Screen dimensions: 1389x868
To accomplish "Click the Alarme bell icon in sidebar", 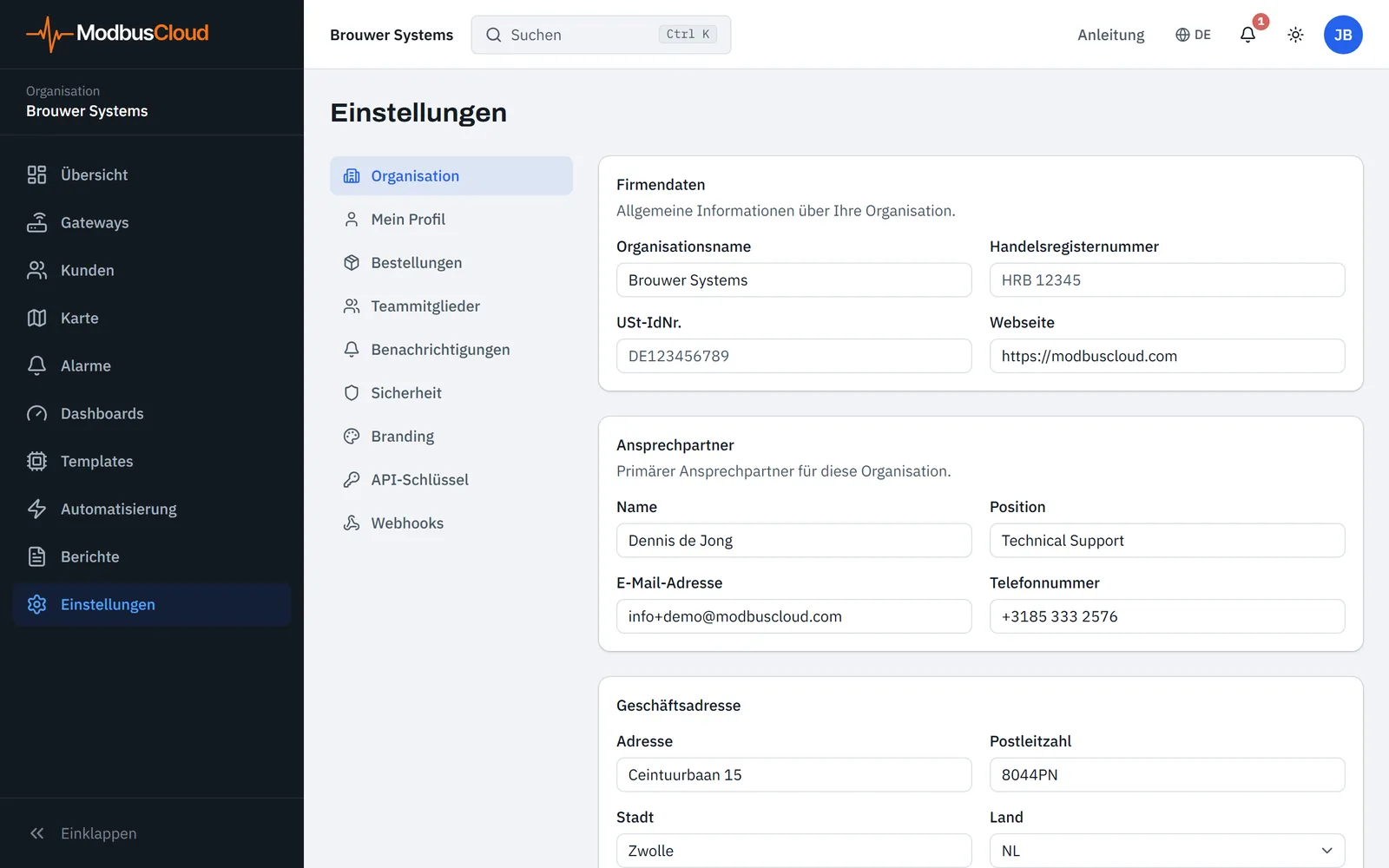I will (36, 365).
